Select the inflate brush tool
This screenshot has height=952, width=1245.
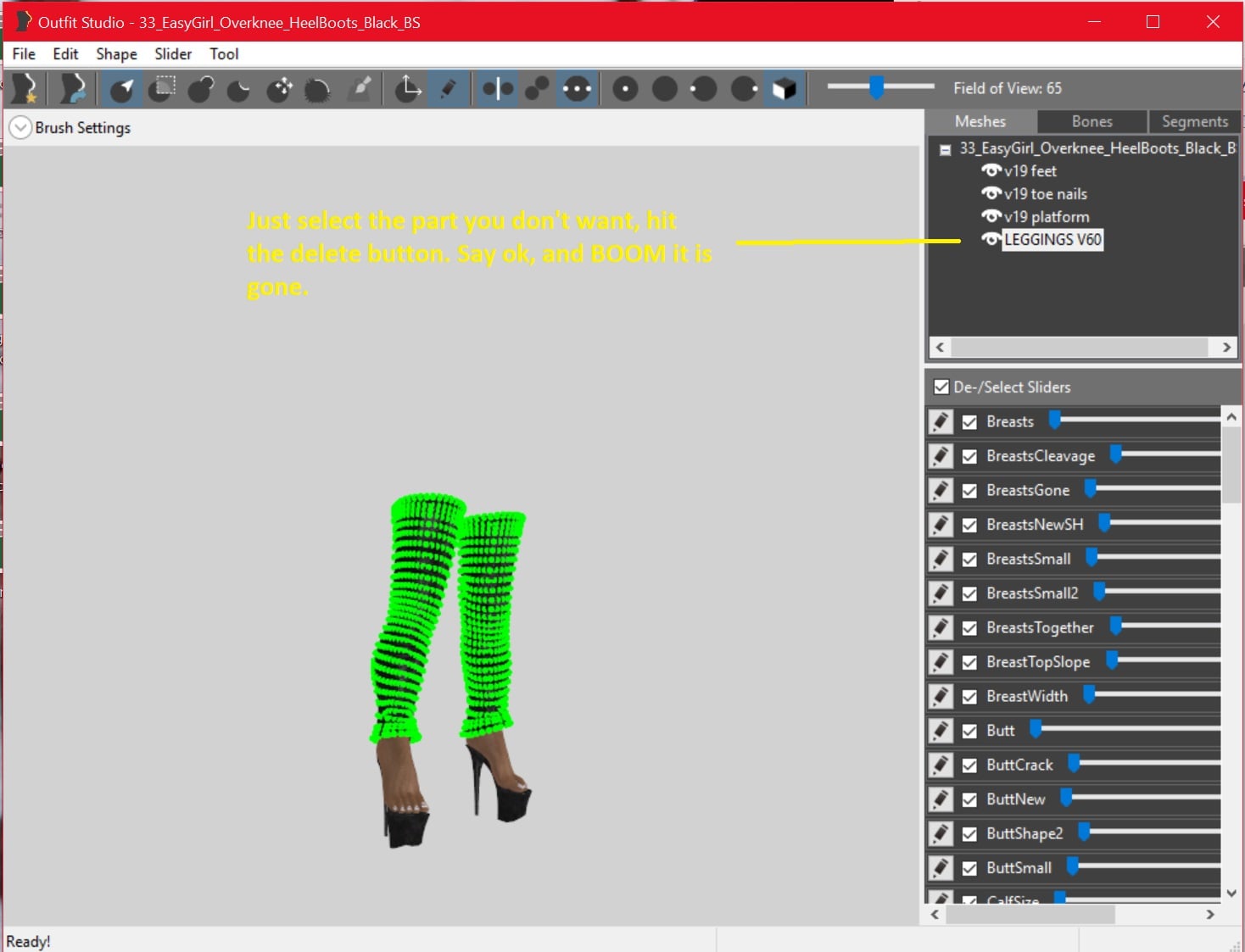click(200, 88)
